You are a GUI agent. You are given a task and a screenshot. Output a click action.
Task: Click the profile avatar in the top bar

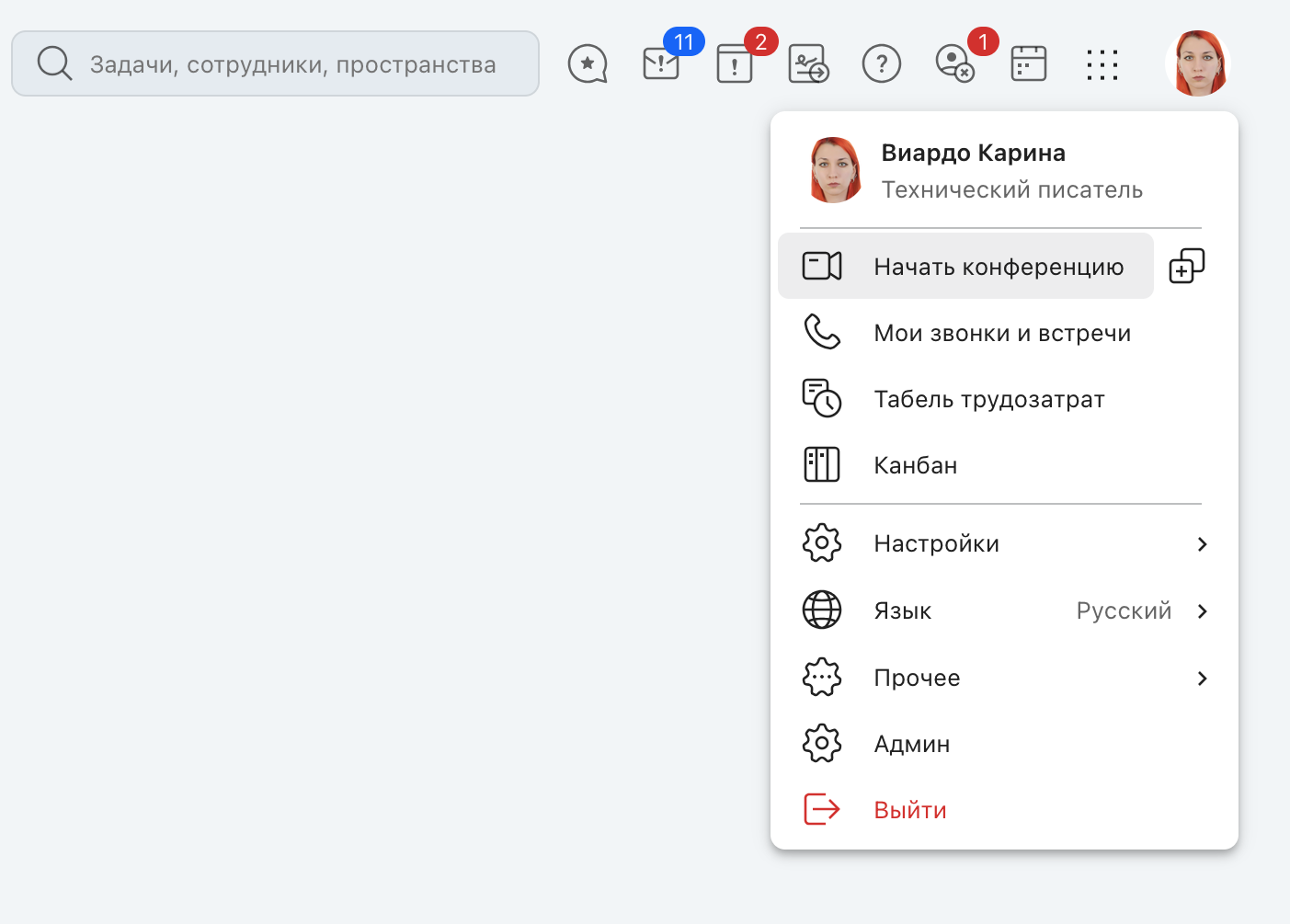click(1198, 63)
